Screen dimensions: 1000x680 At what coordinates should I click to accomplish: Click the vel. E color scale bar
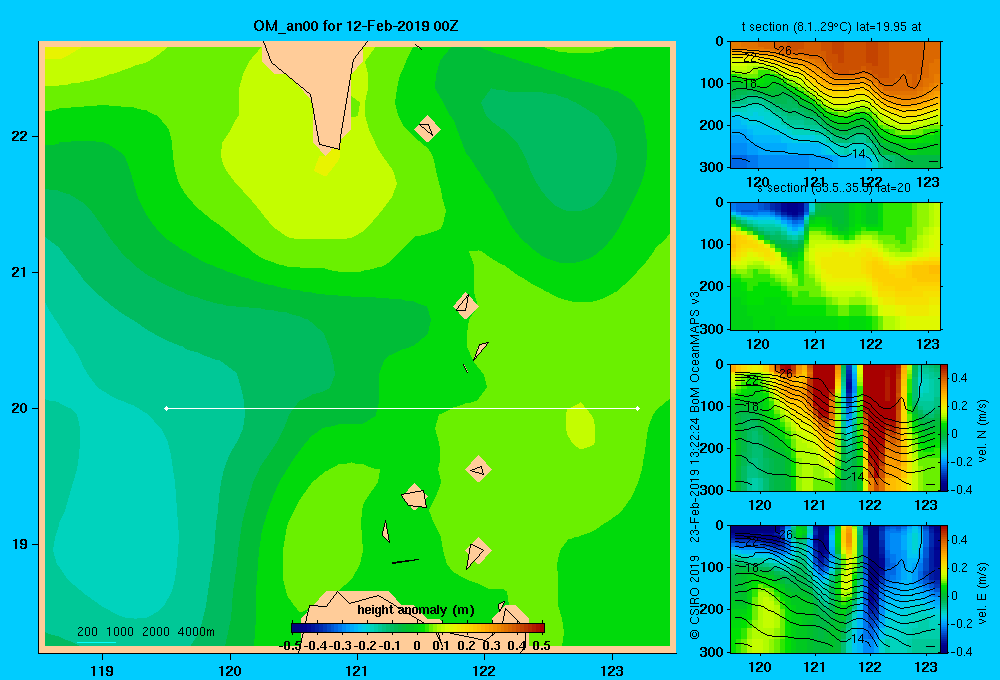[944, 589]
